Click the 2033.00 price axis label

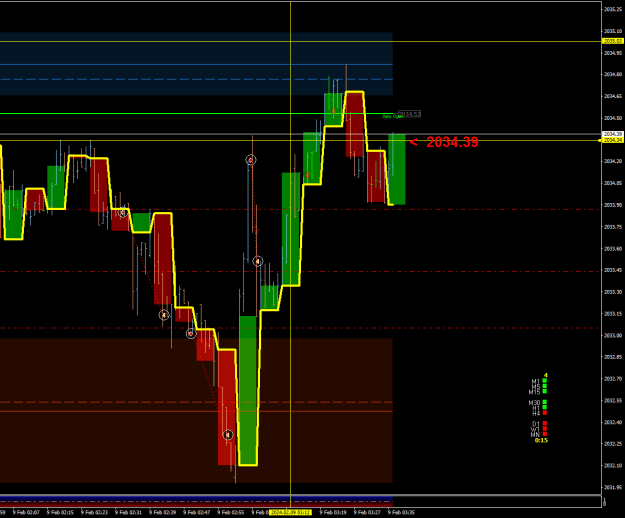[613, 336]
